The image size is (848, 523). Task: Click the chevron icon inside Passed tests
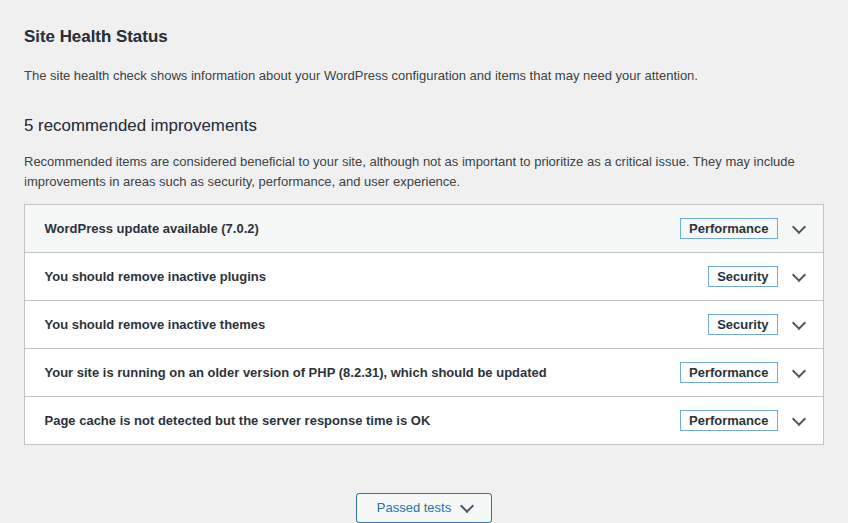(467, 508)
